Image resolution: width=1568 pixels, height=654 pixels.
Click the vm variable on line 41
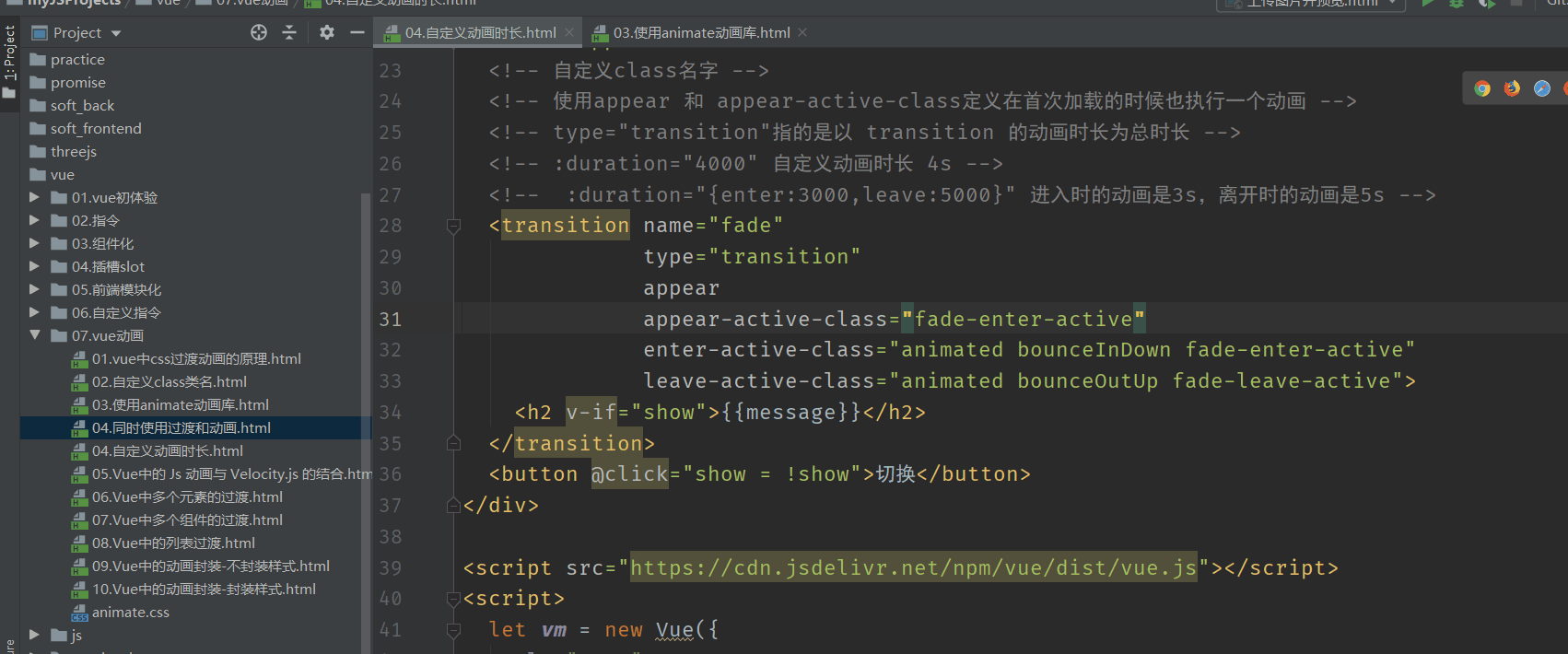coord(554,630)
